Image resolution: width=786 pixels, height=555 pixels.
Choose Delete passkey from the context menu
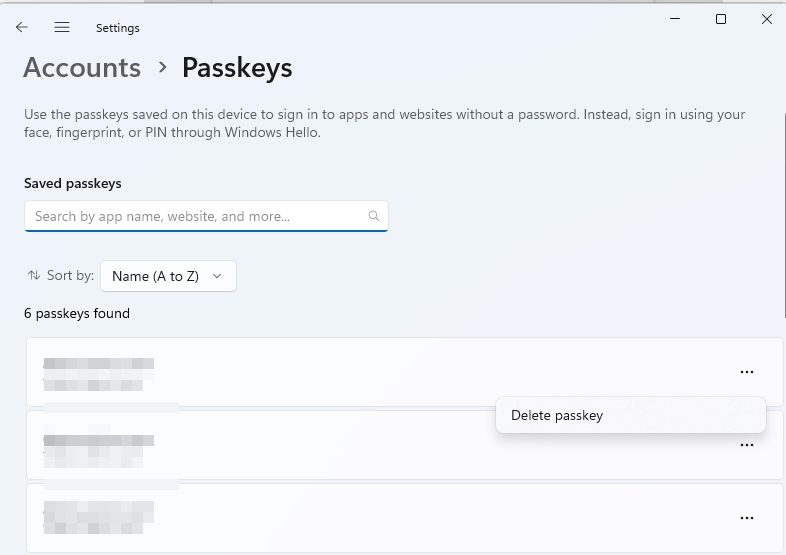coord(557,415)
